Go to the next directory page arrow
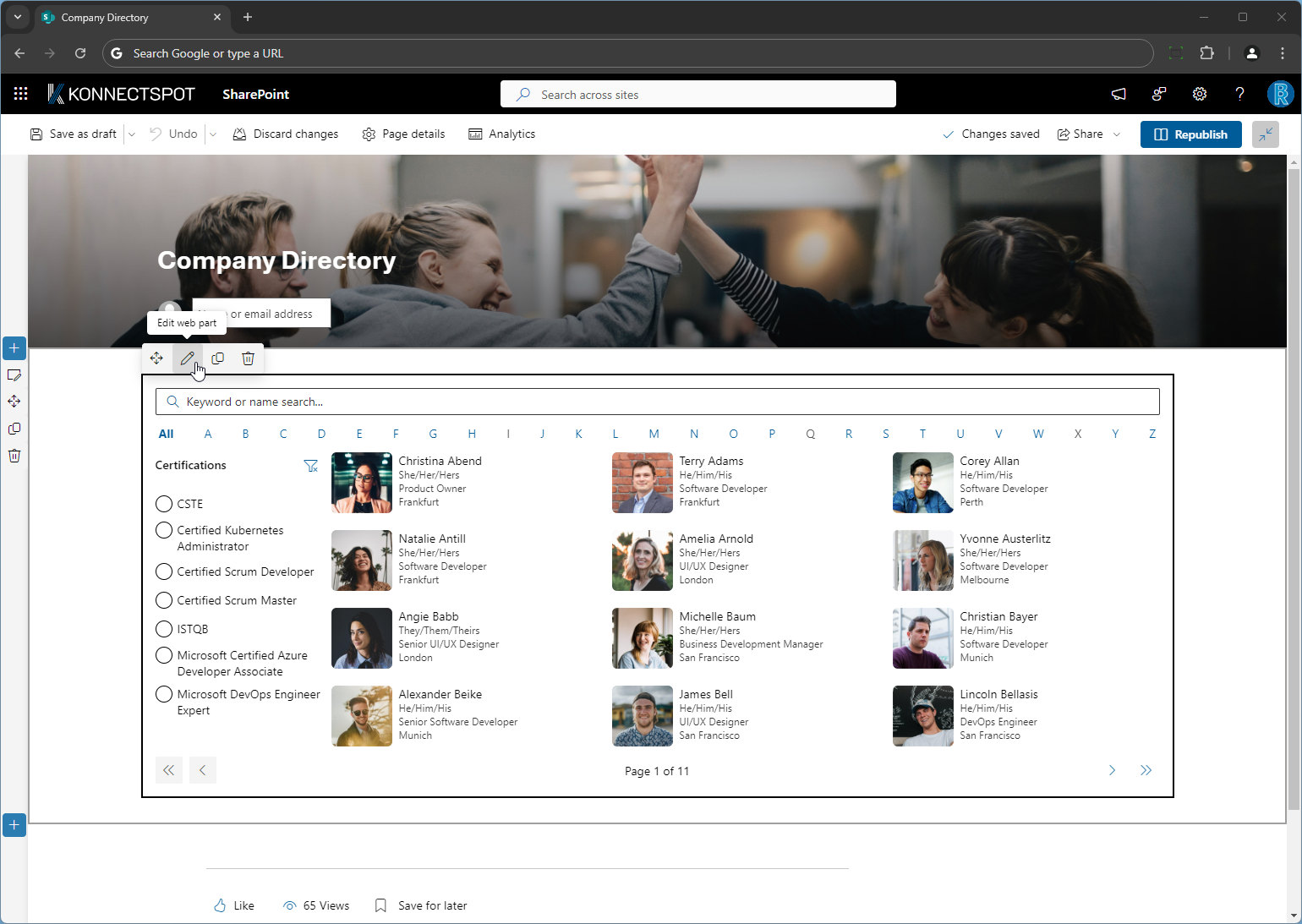This screenshot has height=924, width=1302. click(1112, 770)
